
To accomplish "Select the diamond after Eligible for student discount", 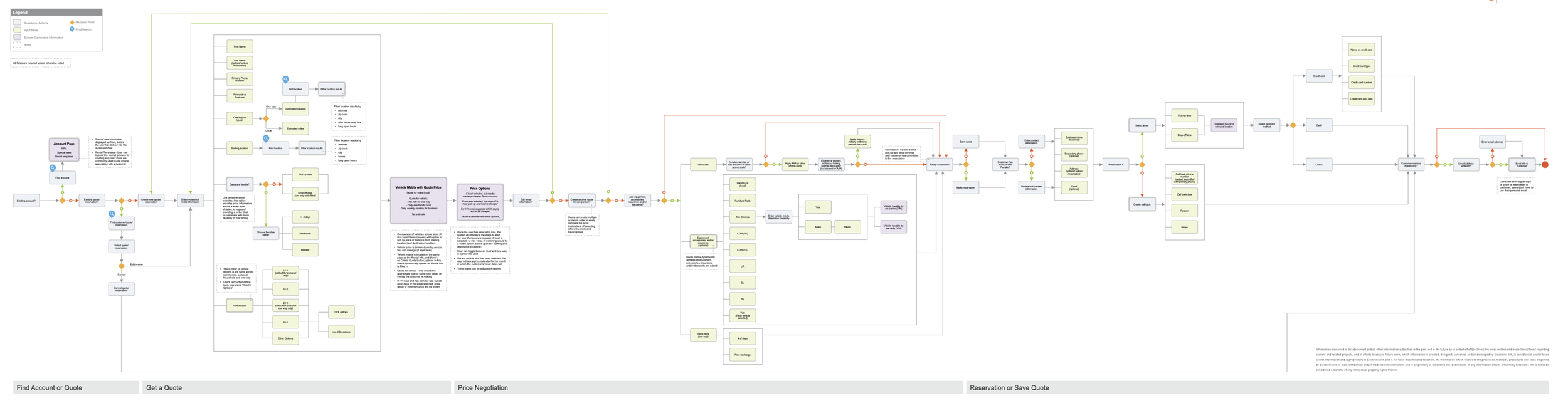I will 858,165.
